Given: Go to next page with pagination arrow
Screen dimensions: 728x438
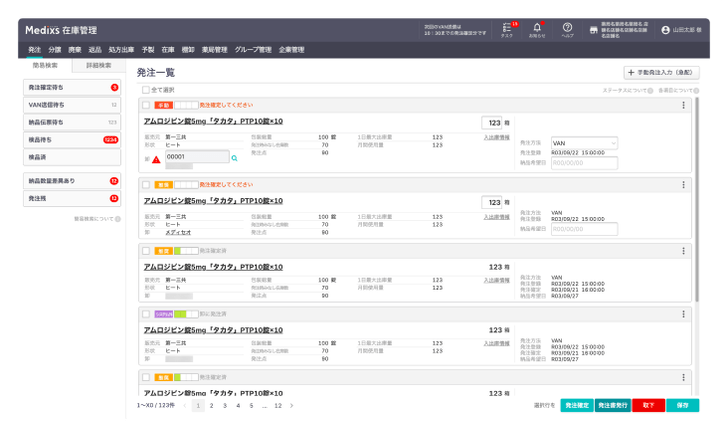Looking at the screenshot, I should (292, 405).
